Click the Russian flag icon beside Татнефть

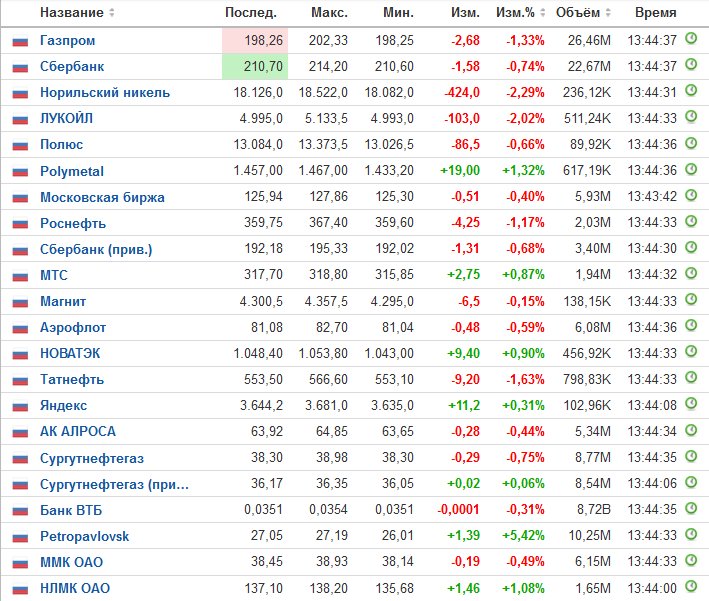[x=20, y=381]
